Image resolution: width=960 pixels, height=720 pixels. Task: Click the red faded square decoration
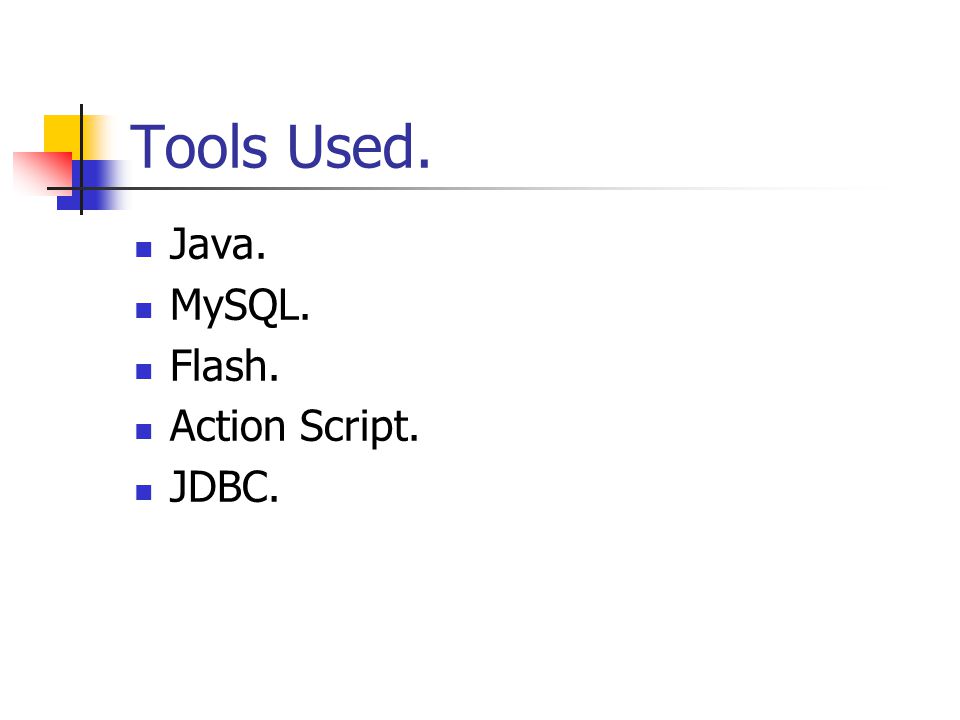point(42,173)
